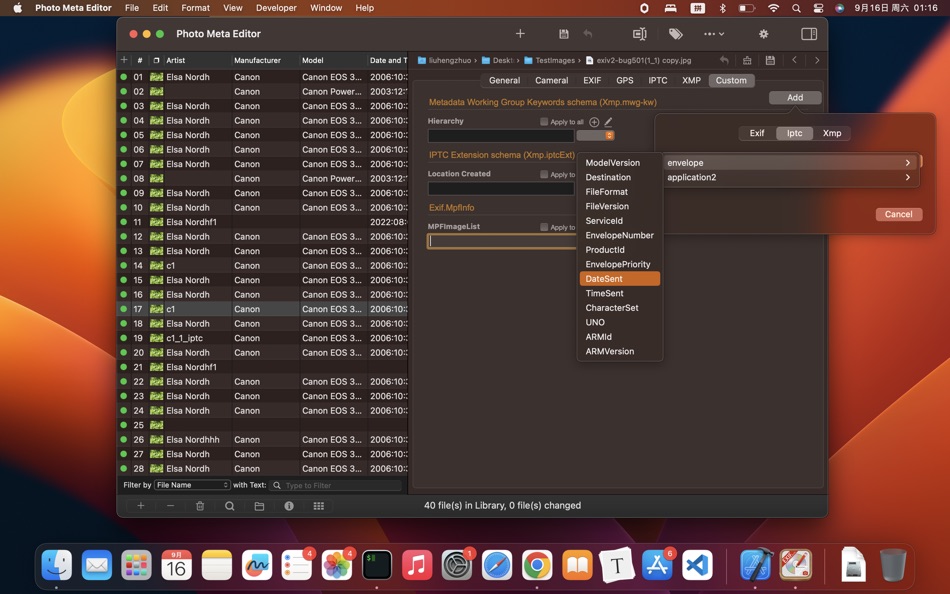Choose DateSent from the submenu
950x594 pixels.
(x=620, y=279)
